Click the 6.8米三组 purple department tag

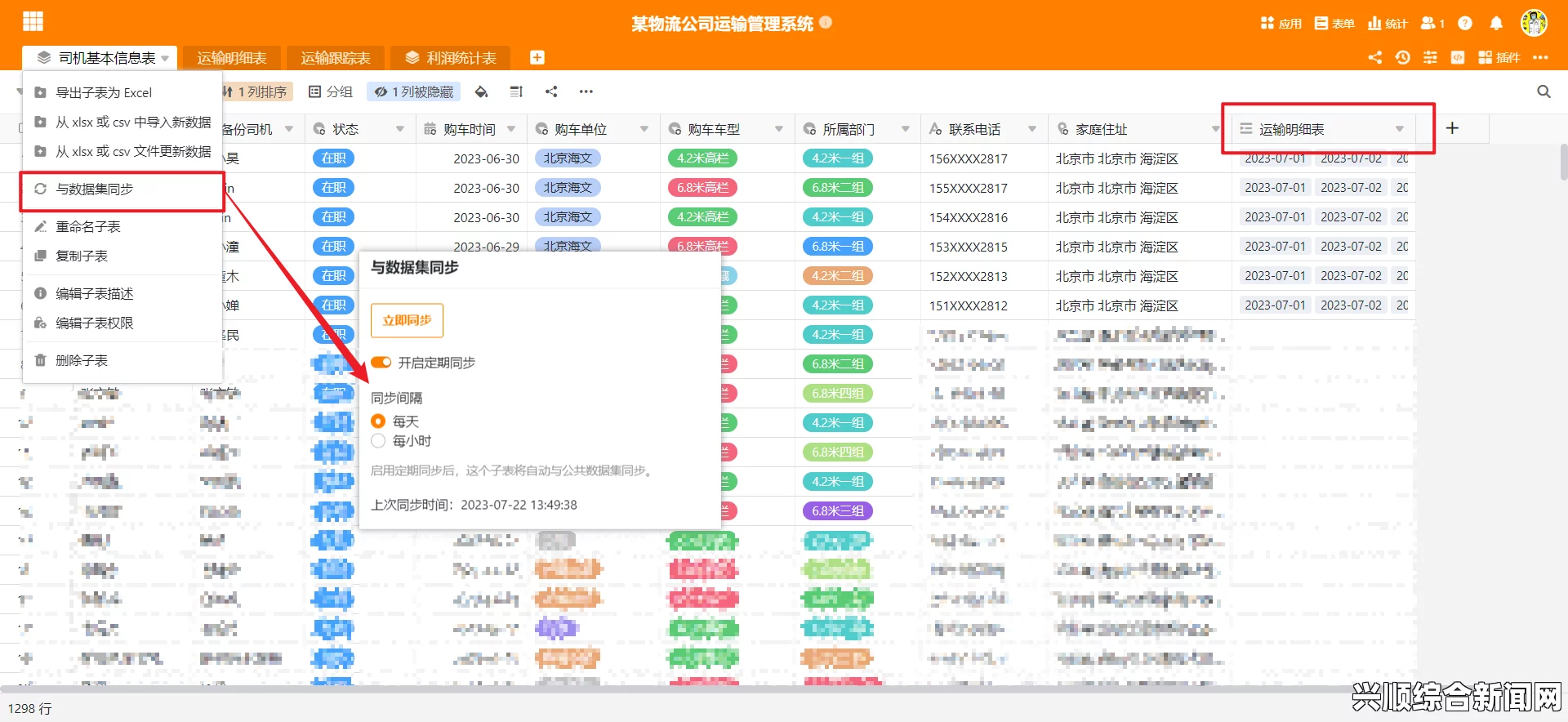[x=838, y=511]
